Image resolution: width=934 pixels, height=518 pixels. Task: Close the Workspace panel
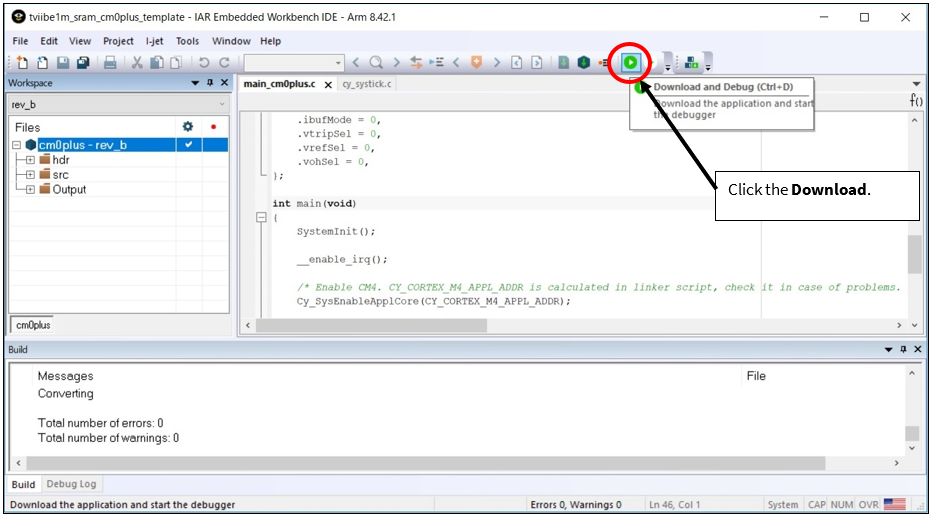click(224, 83)
